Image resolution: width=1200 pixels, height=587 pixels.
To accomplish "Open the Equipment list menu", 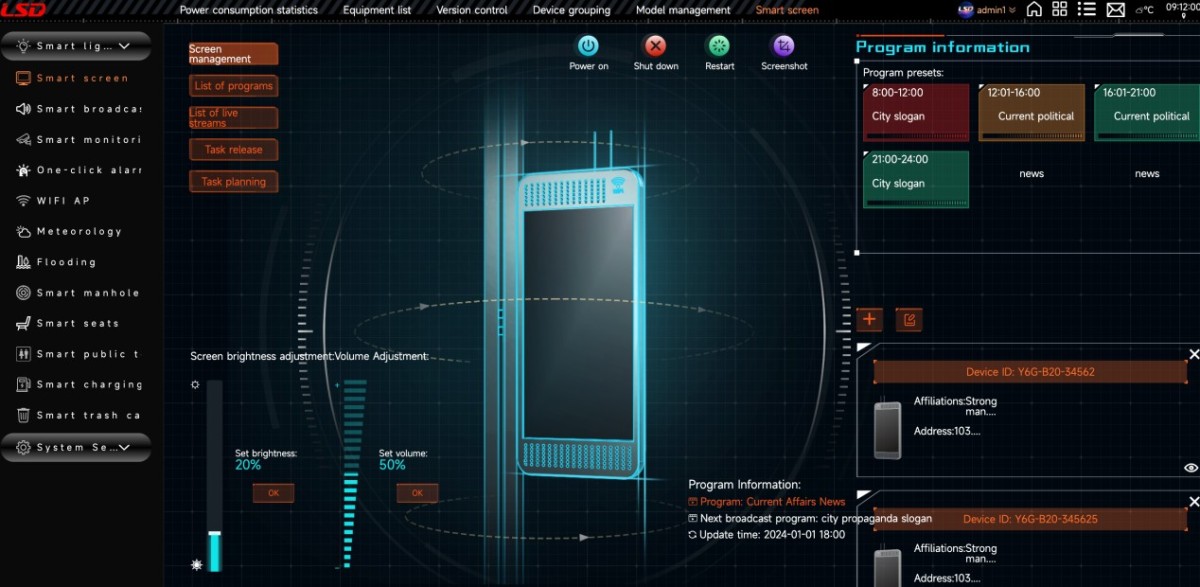I will tap(377, 9).
